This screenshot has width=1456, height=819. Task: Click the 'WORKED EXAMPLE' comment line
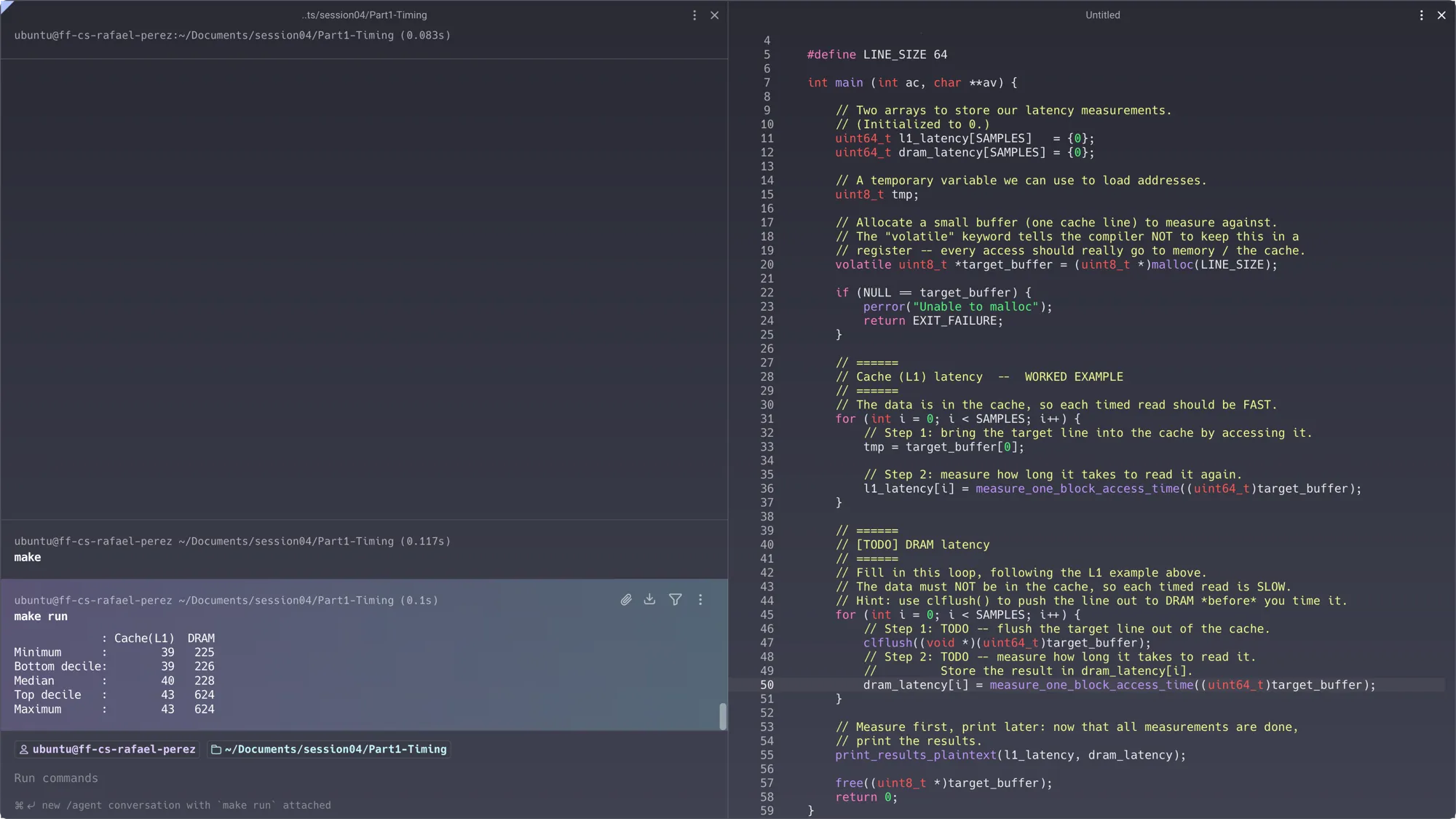[979, 377]
